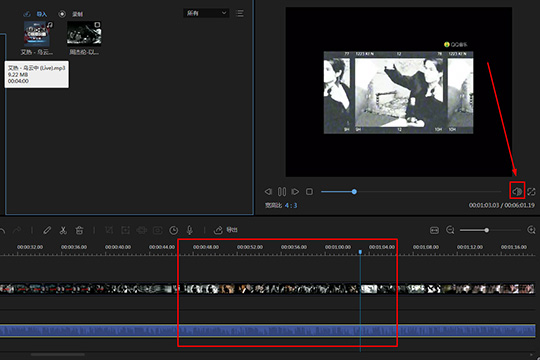
Task: Step back to previous frame
Action: click(x=268, y=192)
